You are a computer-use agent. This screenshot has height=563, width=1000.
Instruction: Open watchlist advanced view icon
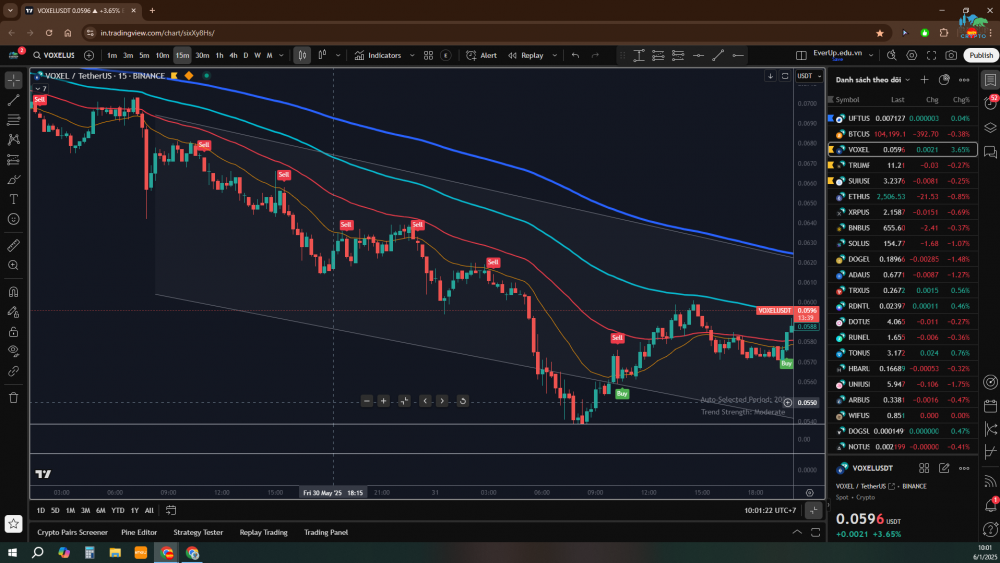(x=945, y=80)
